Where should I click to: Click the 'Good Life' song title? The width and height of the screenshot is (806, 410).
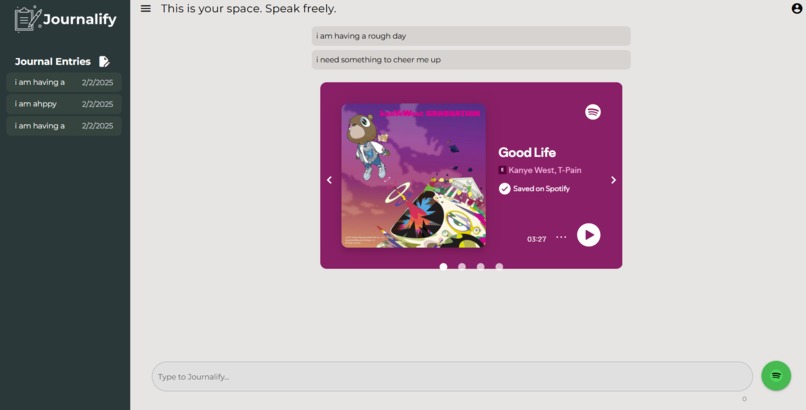click(527, 153)
